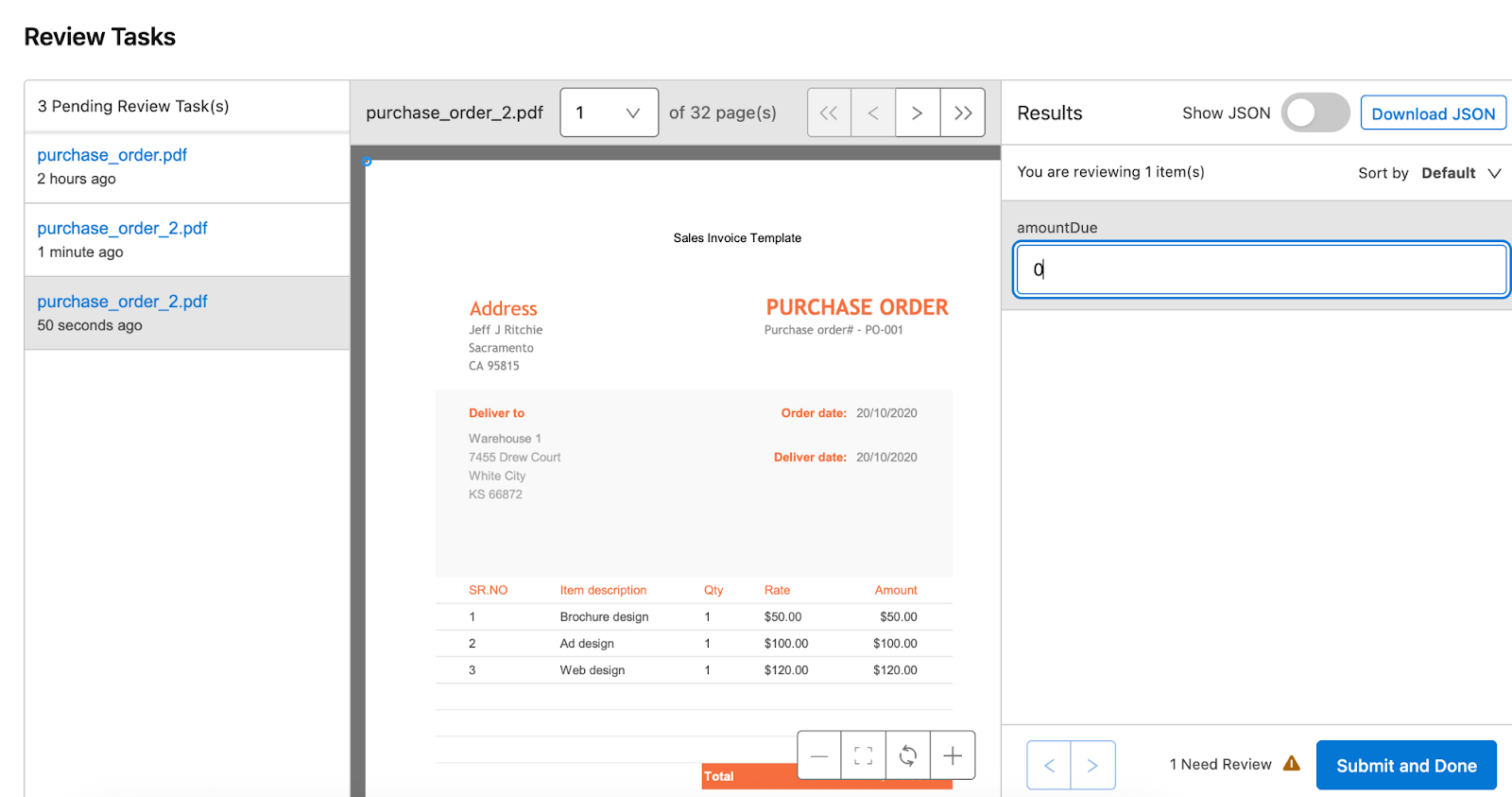Click the 1 Need Review label
The image size is (1512, 797).
[x=1220, y=764]
